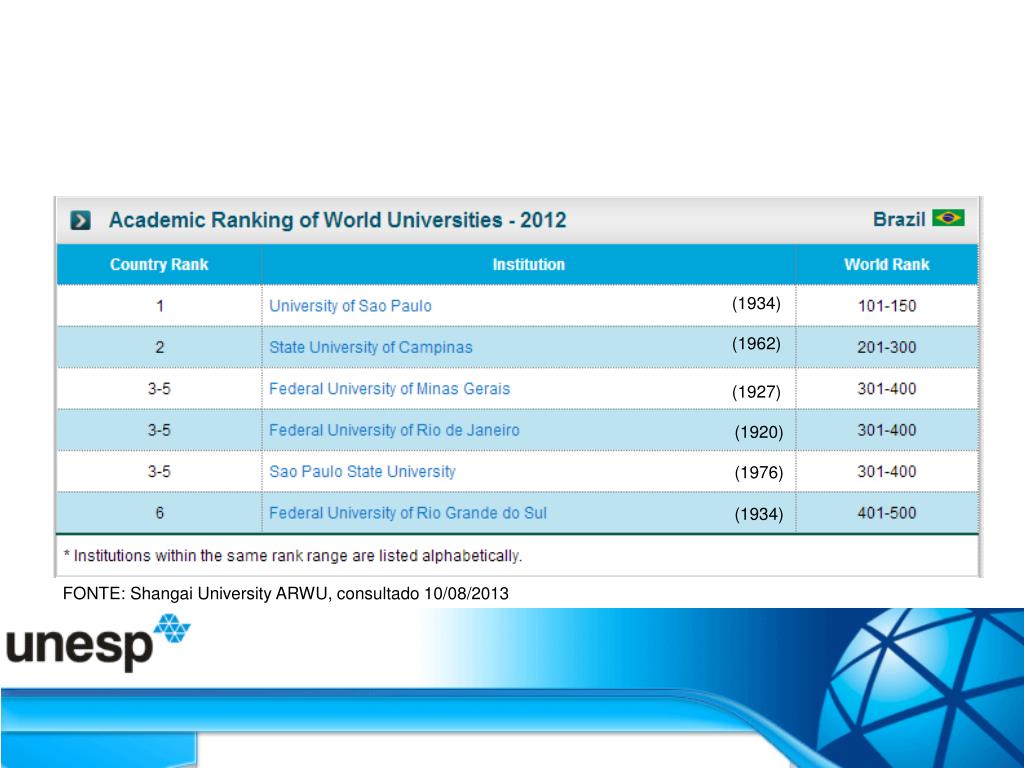Select 301-400 in the Minas Gerais row

887,389
